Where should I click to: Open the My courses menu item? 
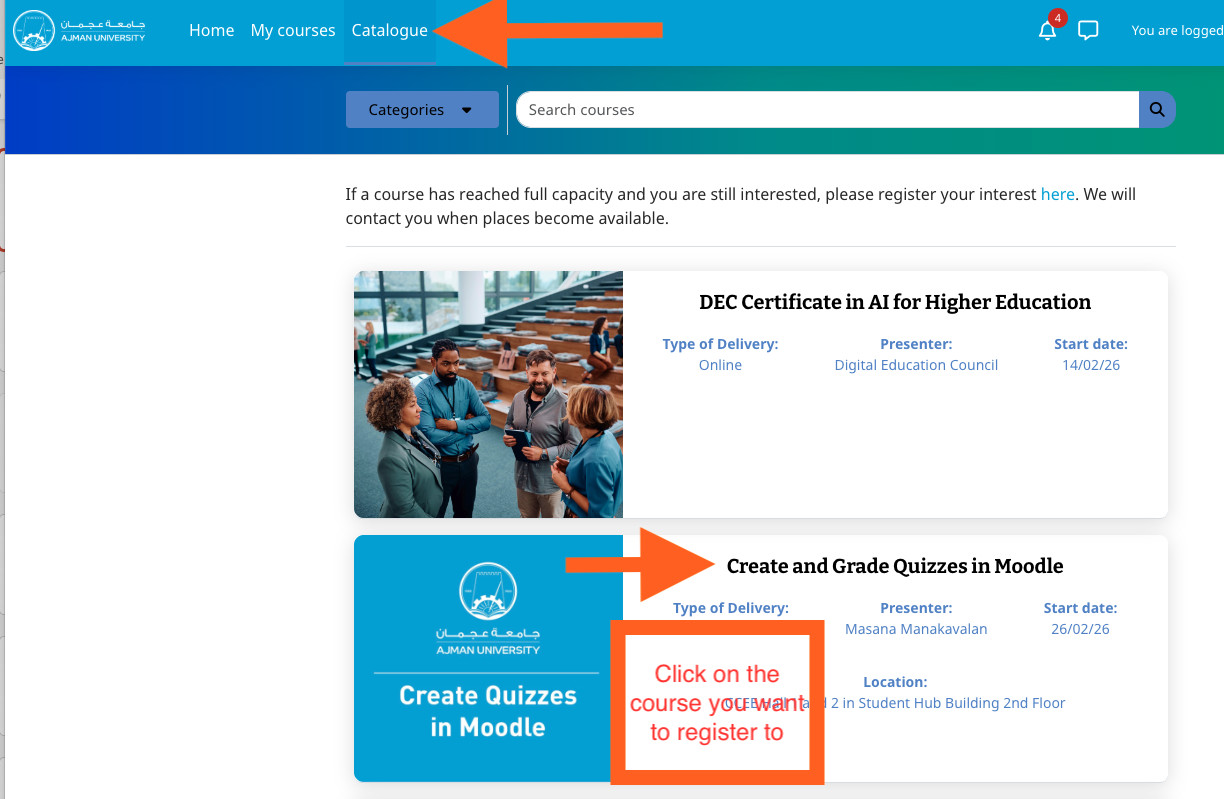[x=292, y=31]
